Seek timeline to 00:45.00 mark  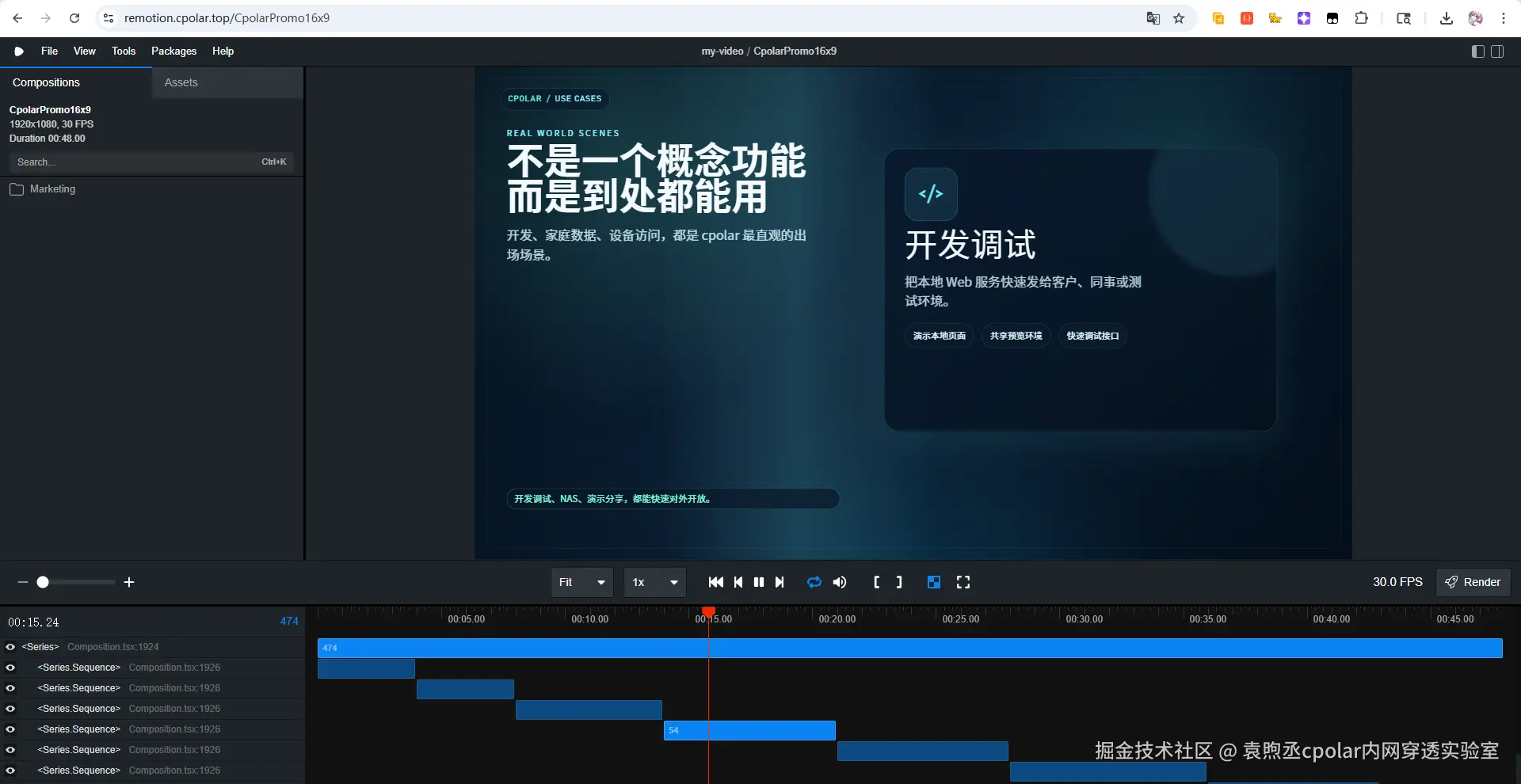(1455, 619)
